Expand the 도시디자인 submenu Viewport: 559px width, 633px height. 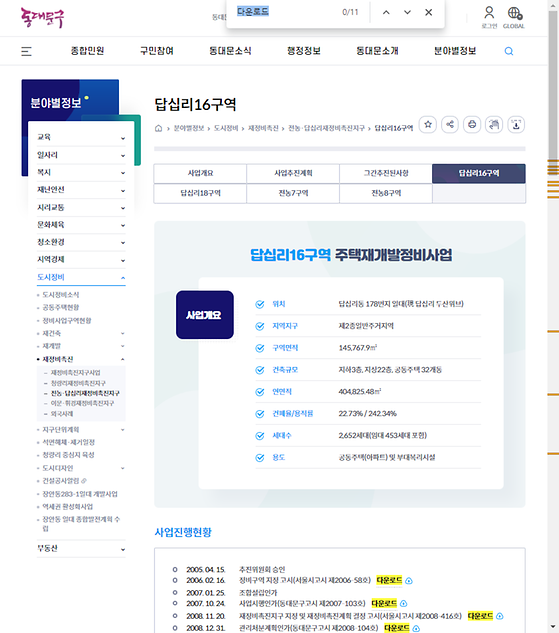pyautogui.click(x=123, y=468)
